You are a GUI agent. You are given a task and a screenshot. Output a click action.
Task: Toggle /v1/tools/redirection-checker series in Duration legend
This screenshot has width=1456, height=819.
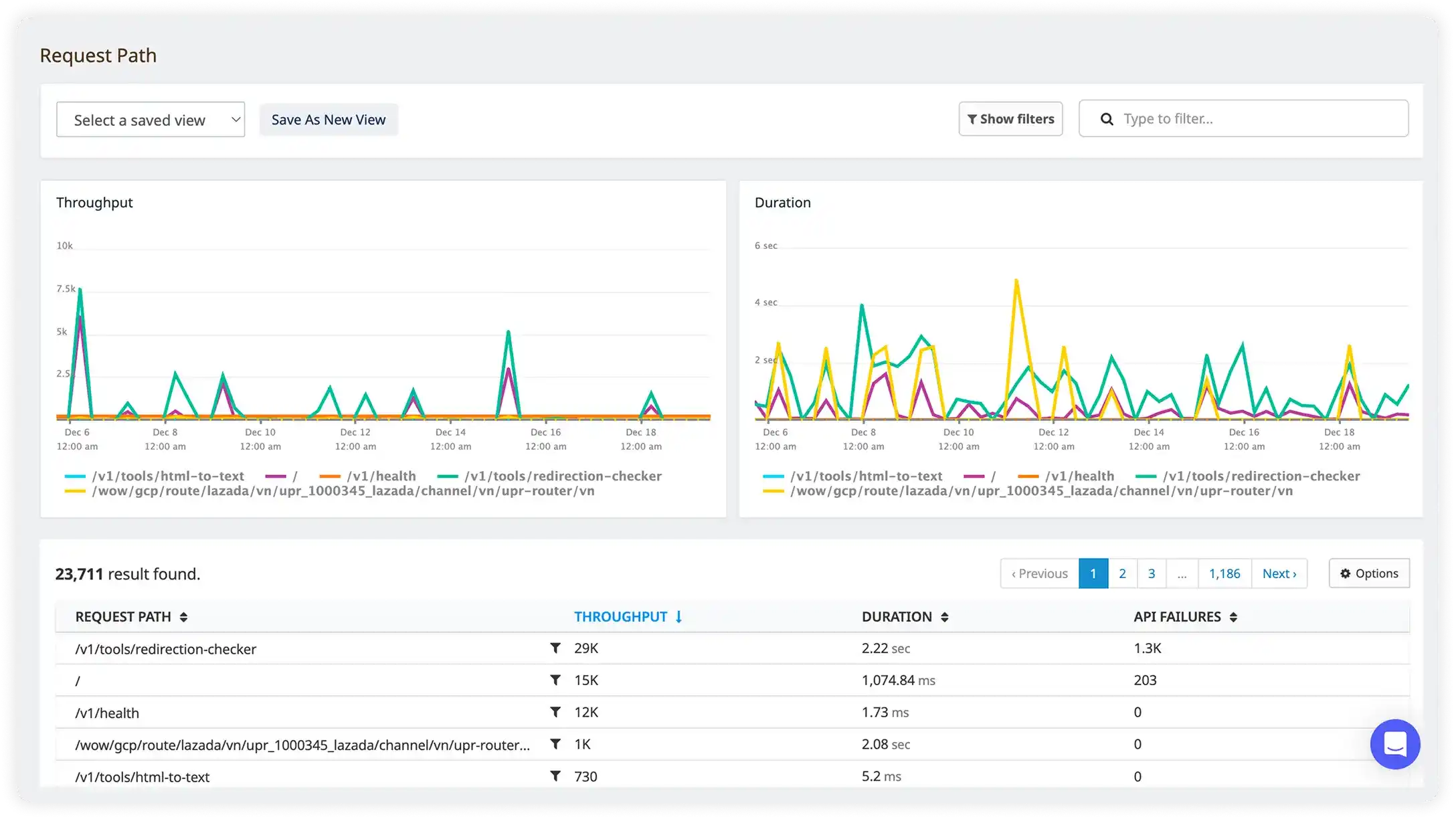point(1261,476)
